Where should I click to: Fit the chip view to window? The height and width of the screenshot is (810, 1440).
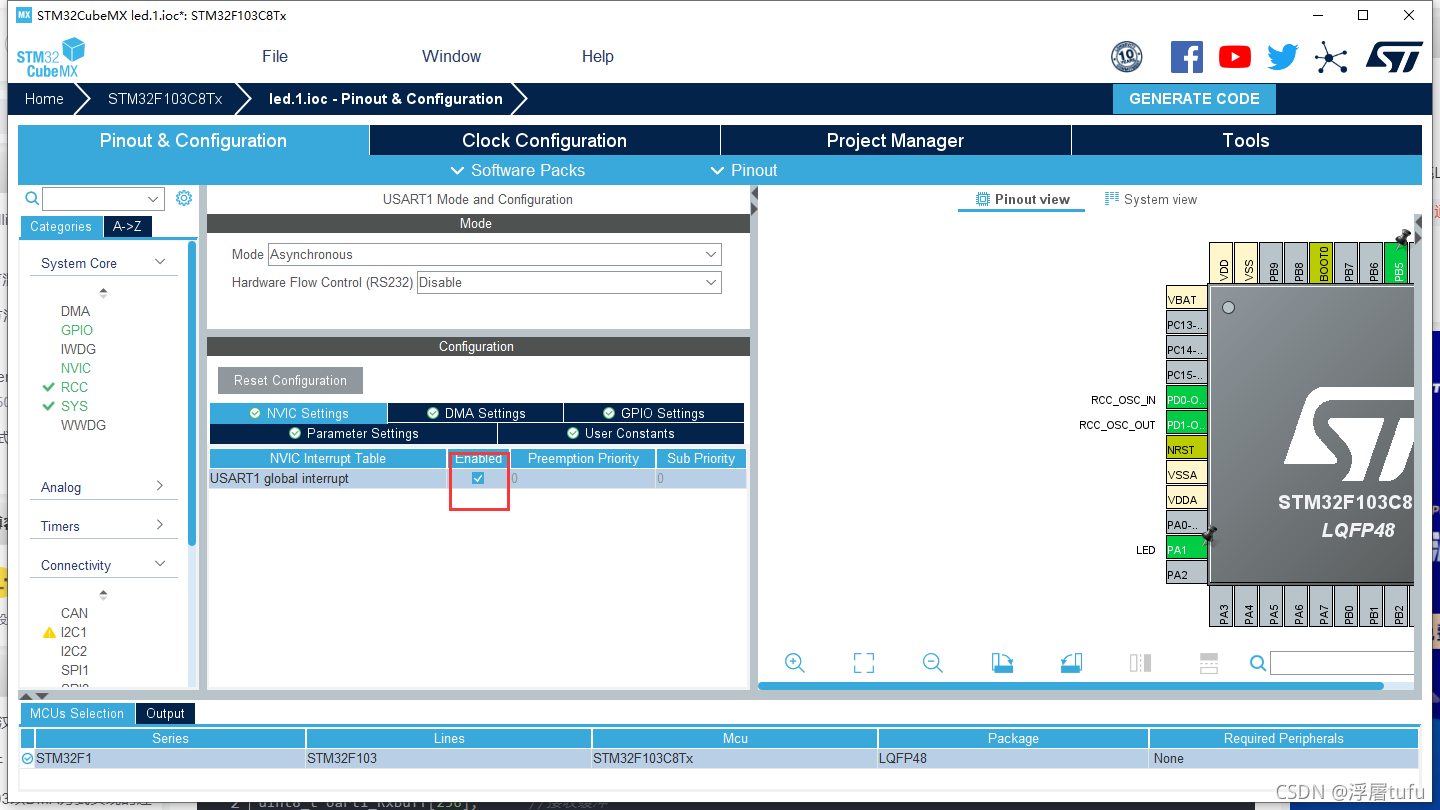click(x=864, y=663)
